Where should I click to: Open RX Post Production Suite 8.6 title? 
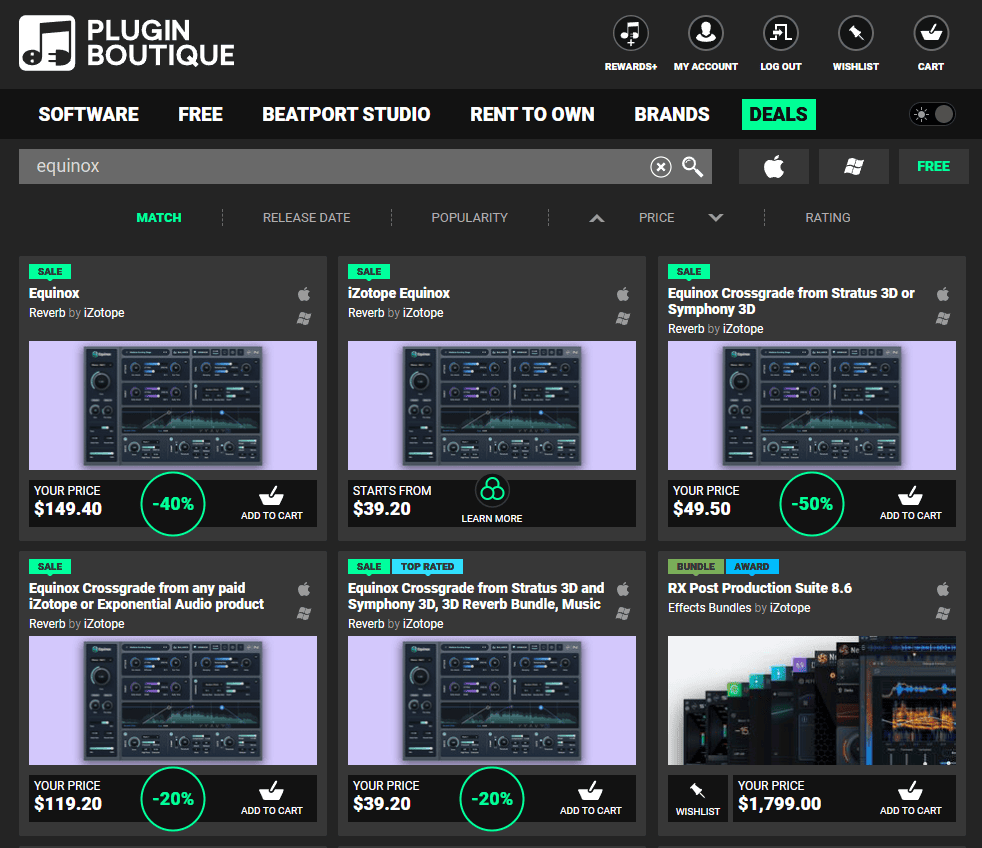760,588
